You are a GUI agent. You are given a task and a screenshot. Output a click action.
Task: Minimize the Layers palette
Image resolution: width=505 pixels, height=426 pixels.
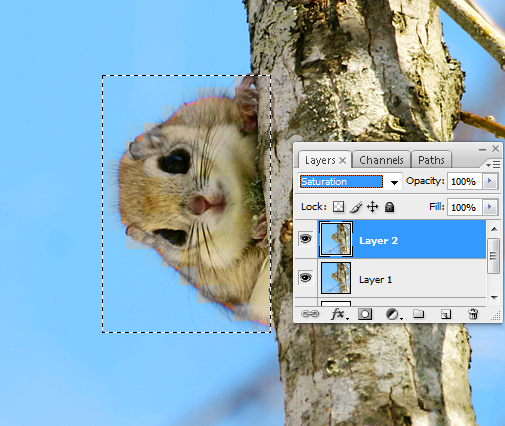point(482,150)
